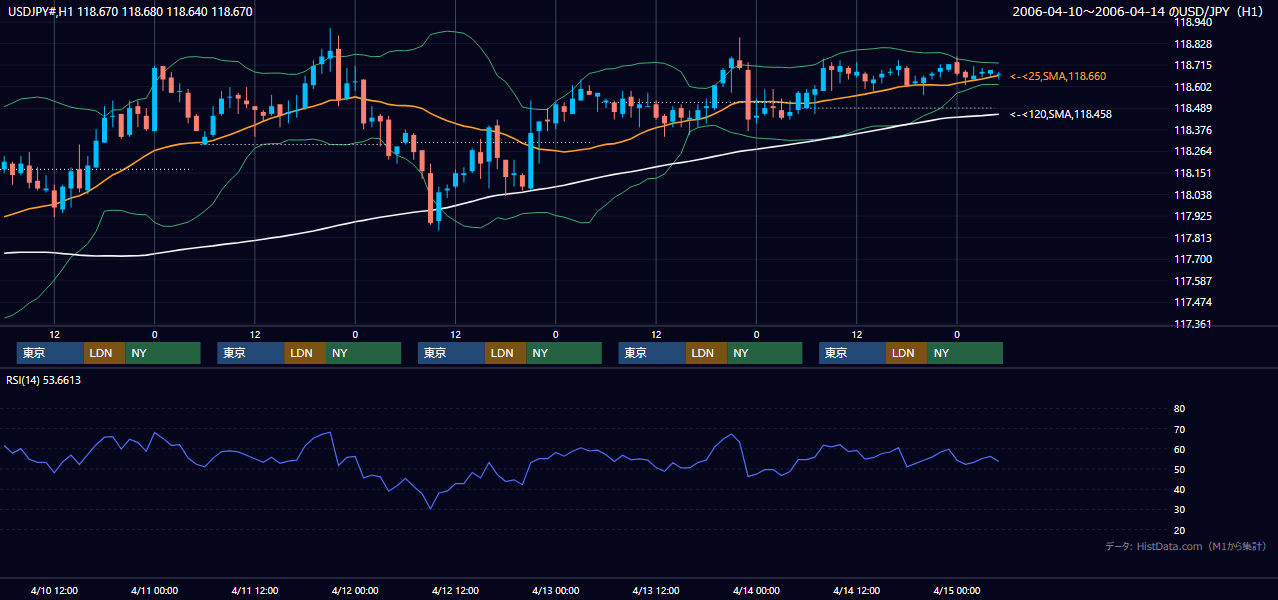Click the RSI scale value 40
The width and height of the screenshot is (1278, 600).
click(1179, 490)
